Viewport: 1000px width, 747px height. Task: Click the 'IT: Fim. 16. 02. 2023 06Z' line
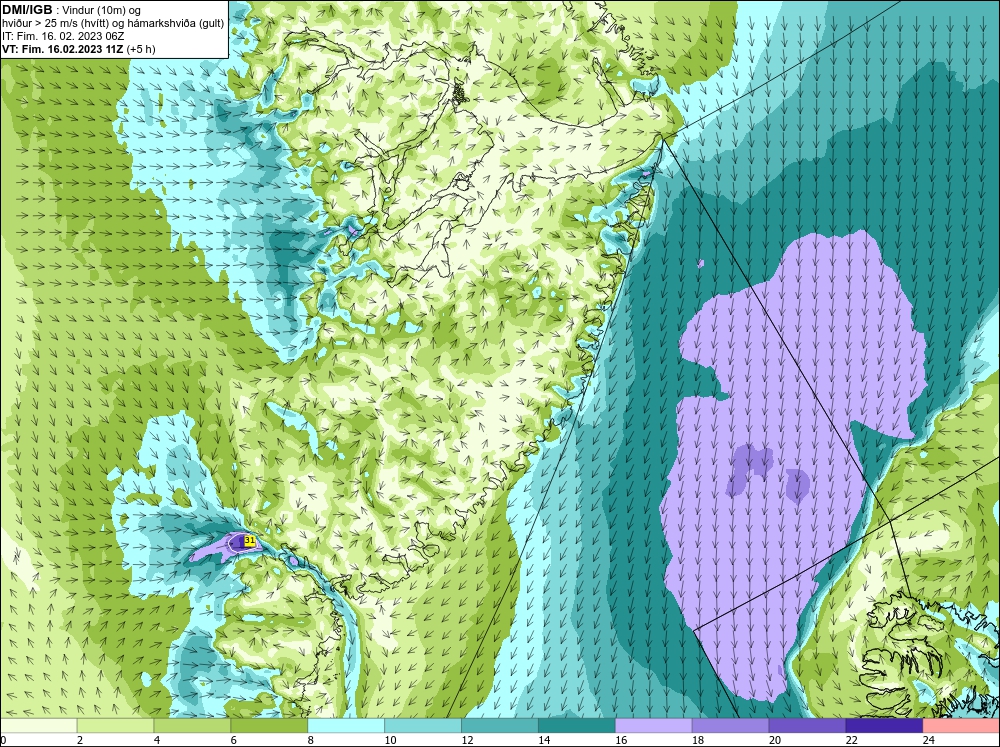pos(63,36)
